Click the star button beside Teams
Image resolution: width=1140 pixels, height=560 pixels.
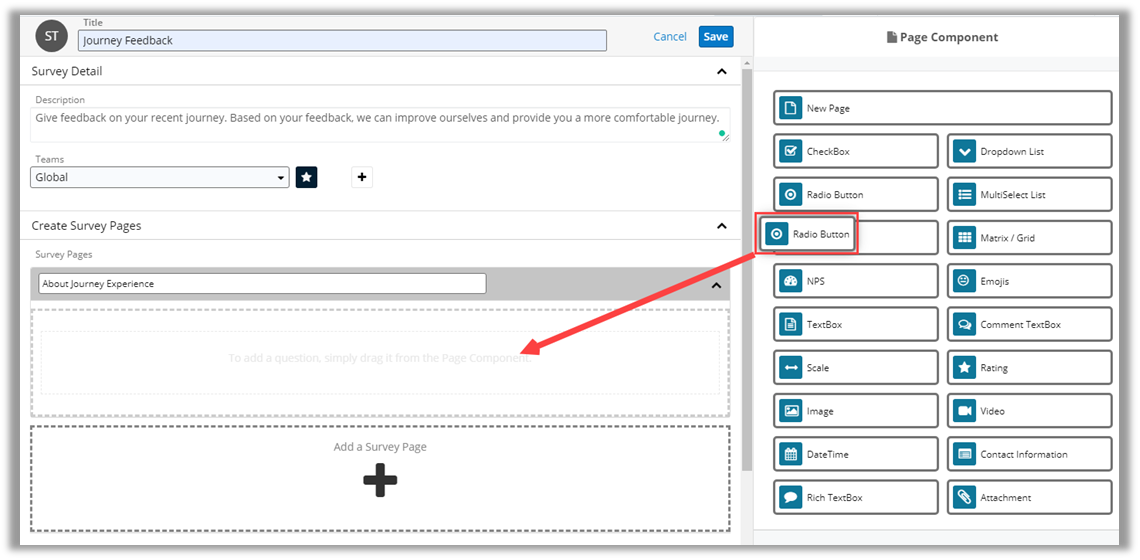[x=307, y=177]
